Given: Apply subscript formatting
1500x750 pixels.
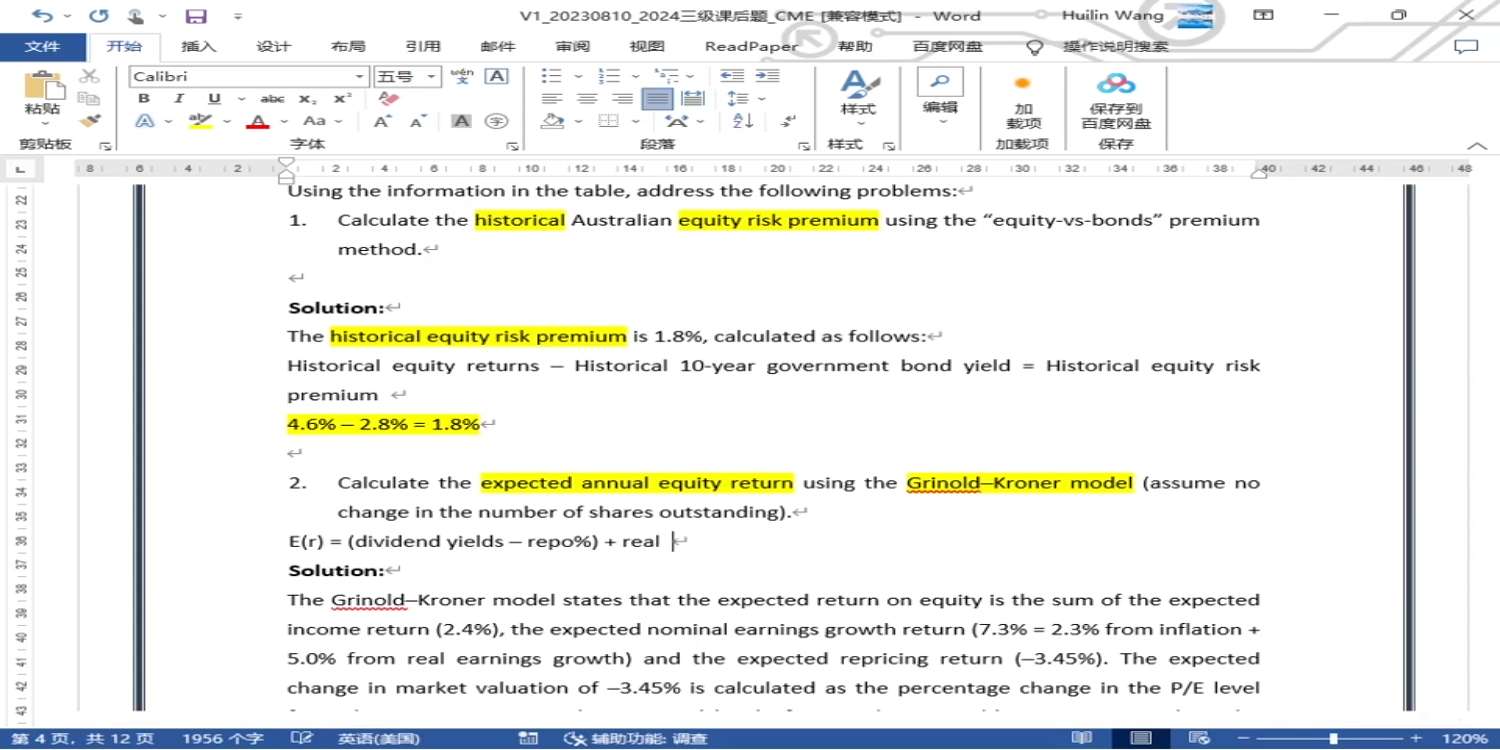Looking at the screenshot, I should [308, 98].
